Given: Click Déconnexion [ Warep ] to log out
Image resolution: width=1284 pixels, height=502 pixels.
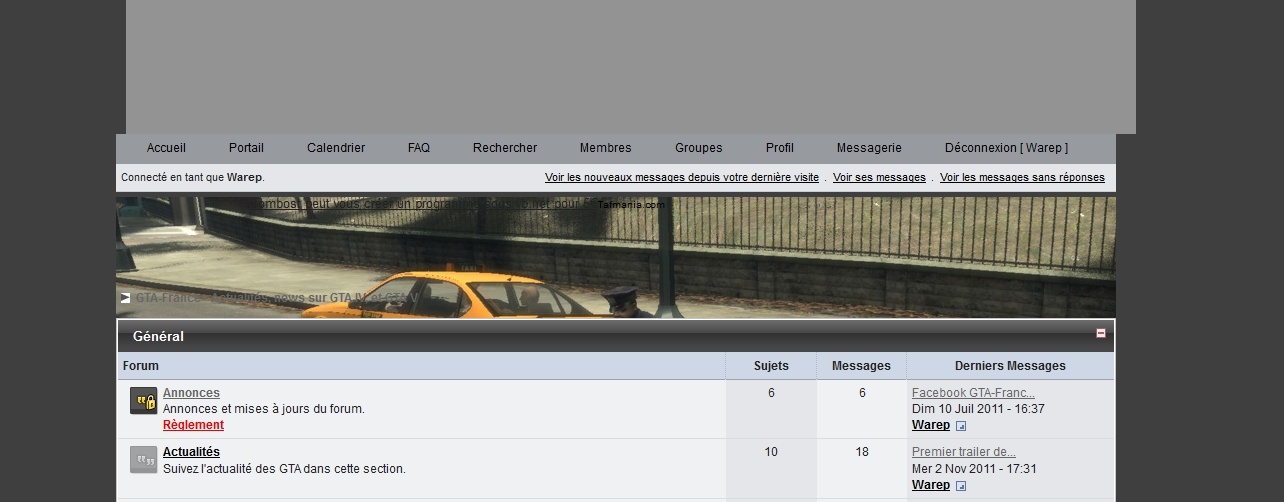Looking at the screenshot, I should point(1006,148).
